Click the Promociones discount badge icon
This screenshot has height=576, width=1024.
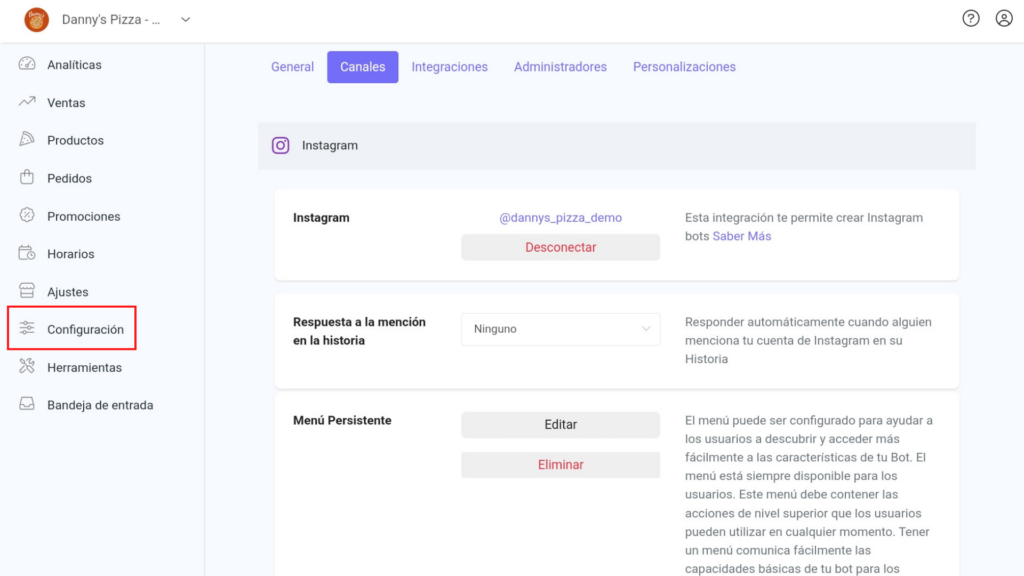27,215
